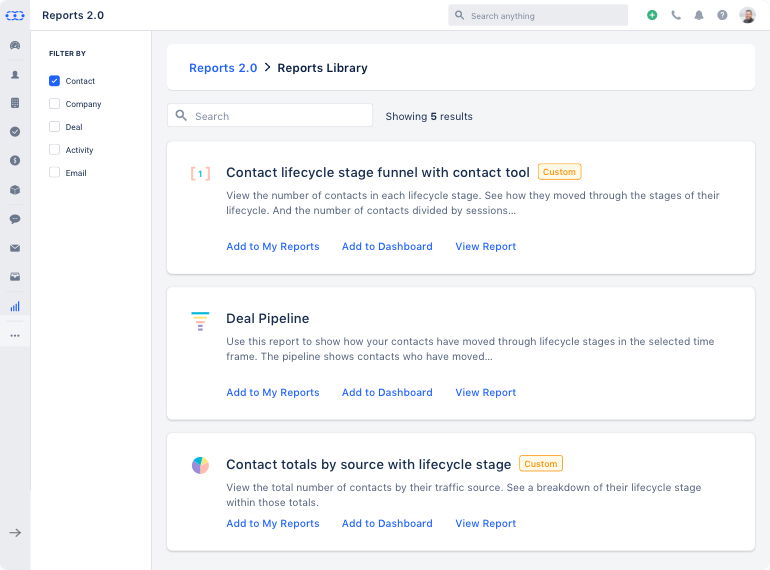Open Deals dollar icon in sidebar
770x570 pixels.
15,161
